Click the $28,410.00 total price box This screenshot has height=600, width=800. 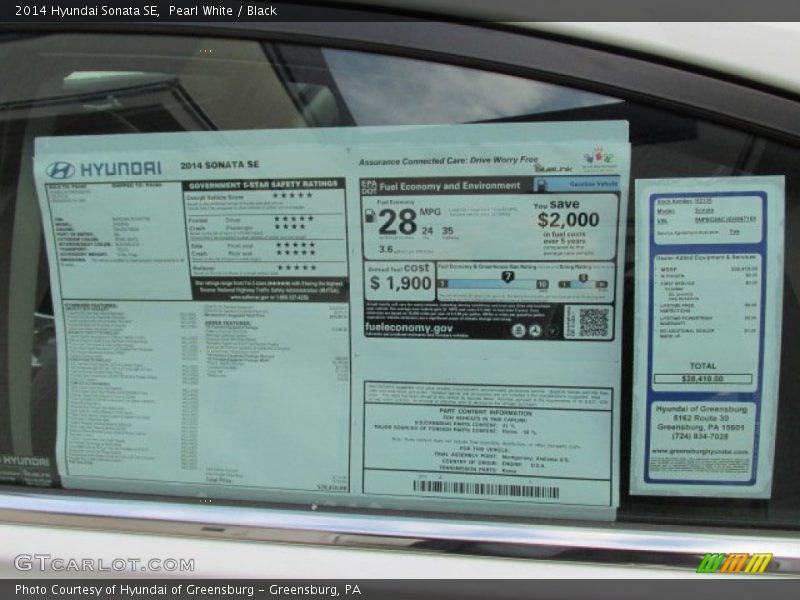(x=703, y=379)
